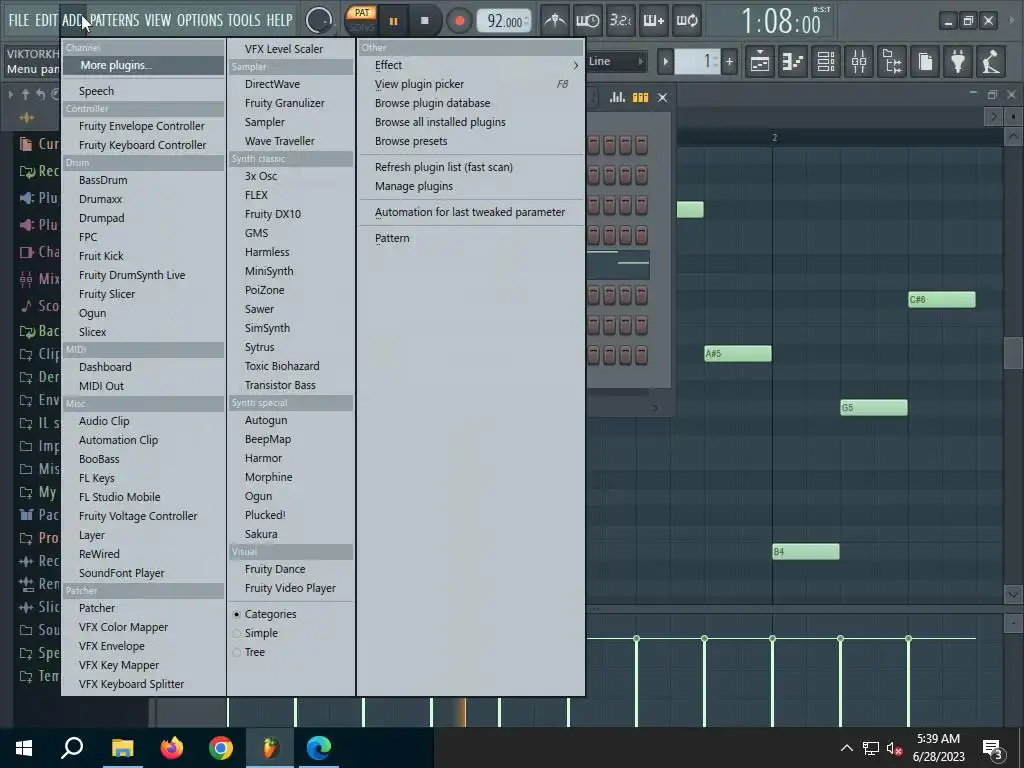Toggle the 3.2.1 recording countdown

(x=620, y=20)
